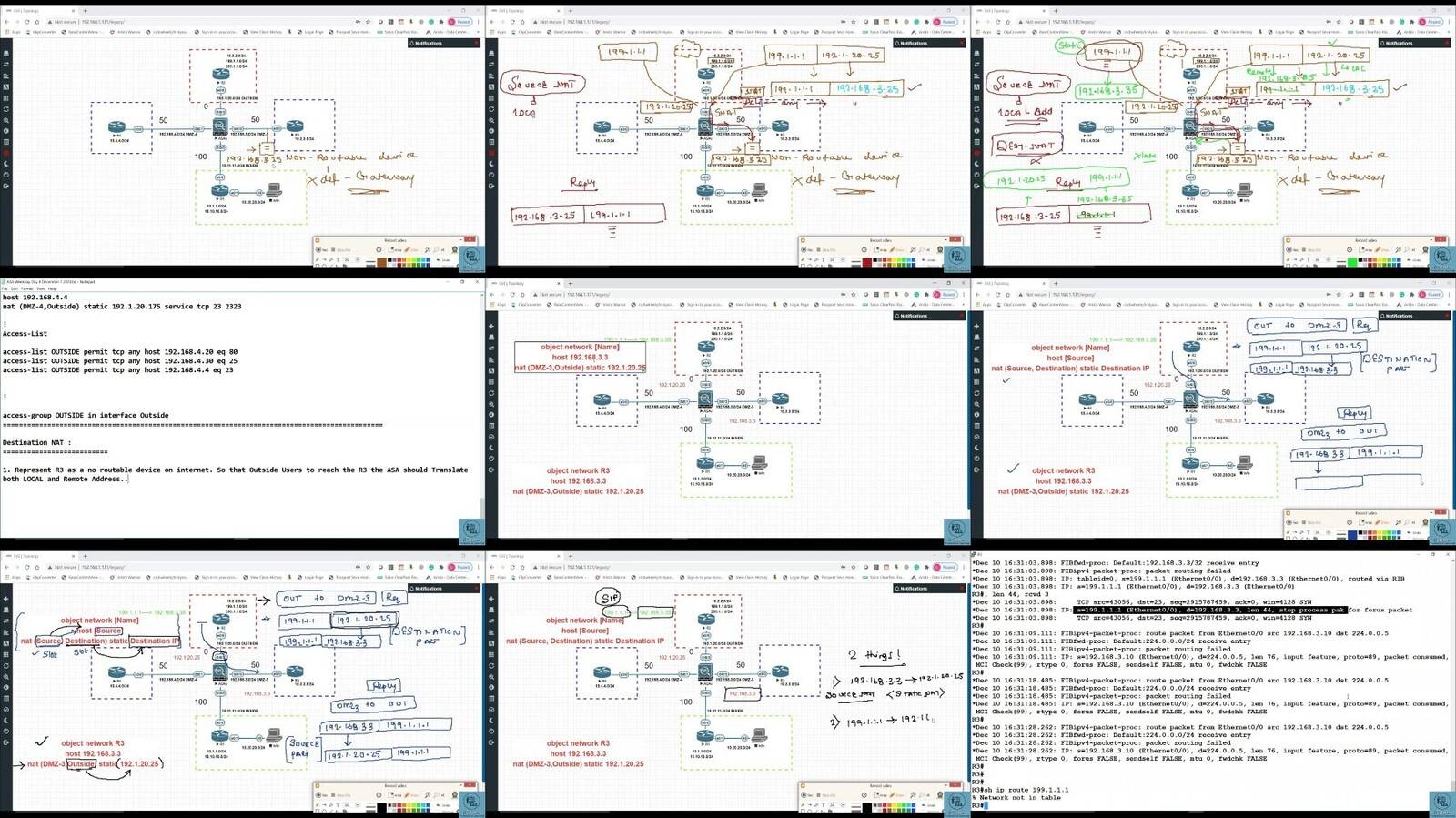Open the ClipConverter bookmark in top-left frame
Viewport: 1456px width, 818px height.
click(x=43, y=32)
